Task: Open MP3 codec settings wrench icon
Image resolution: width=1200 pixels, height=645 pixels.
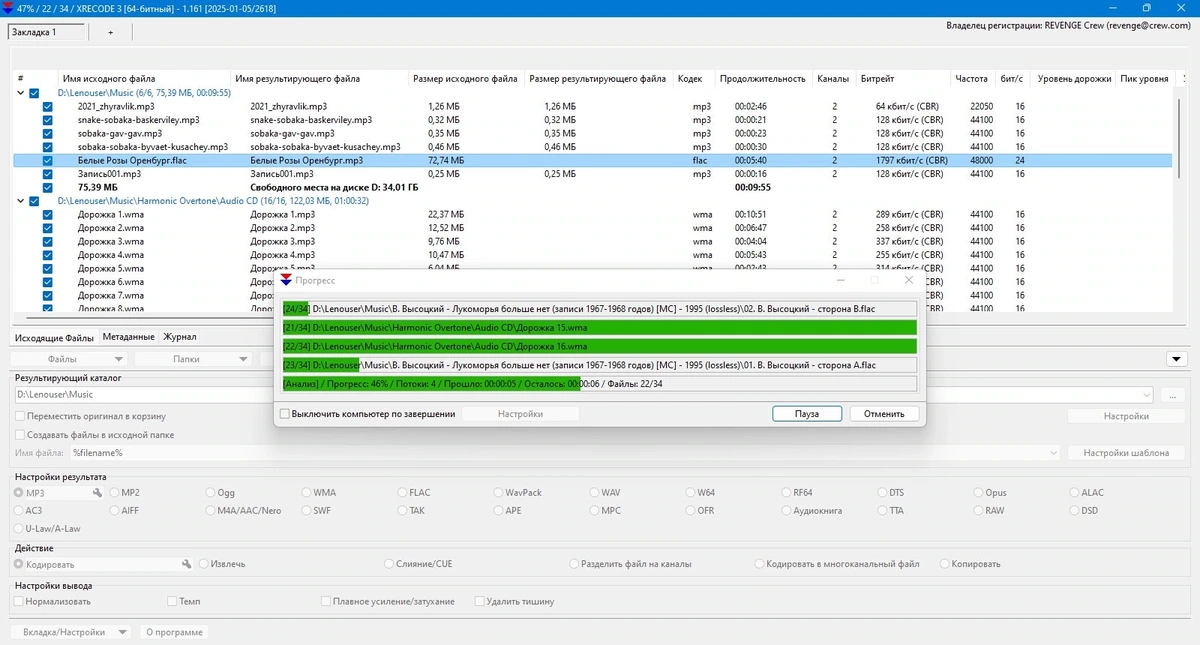Action: 98,493
